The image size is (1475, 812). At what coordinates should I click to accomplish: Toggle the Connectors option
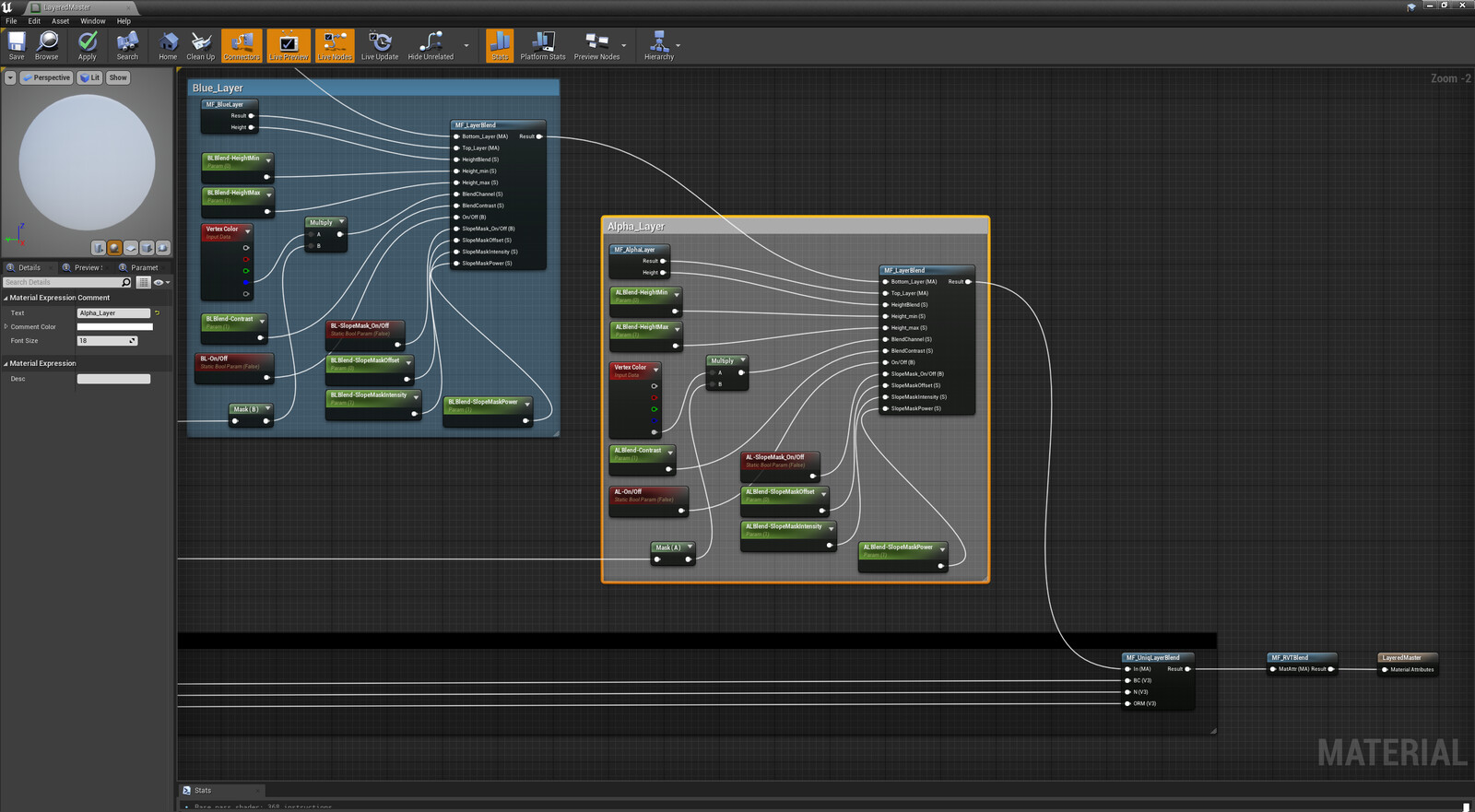pos(242,45)
